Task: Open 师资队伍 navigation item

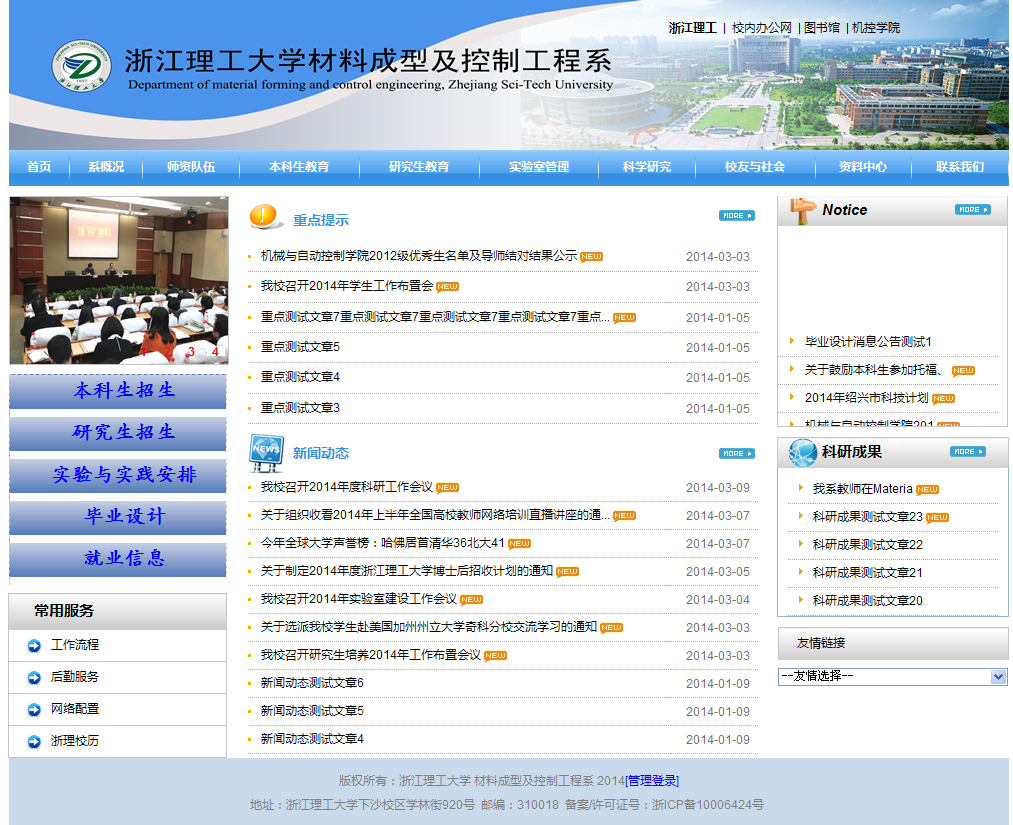Action: point(191,167)
